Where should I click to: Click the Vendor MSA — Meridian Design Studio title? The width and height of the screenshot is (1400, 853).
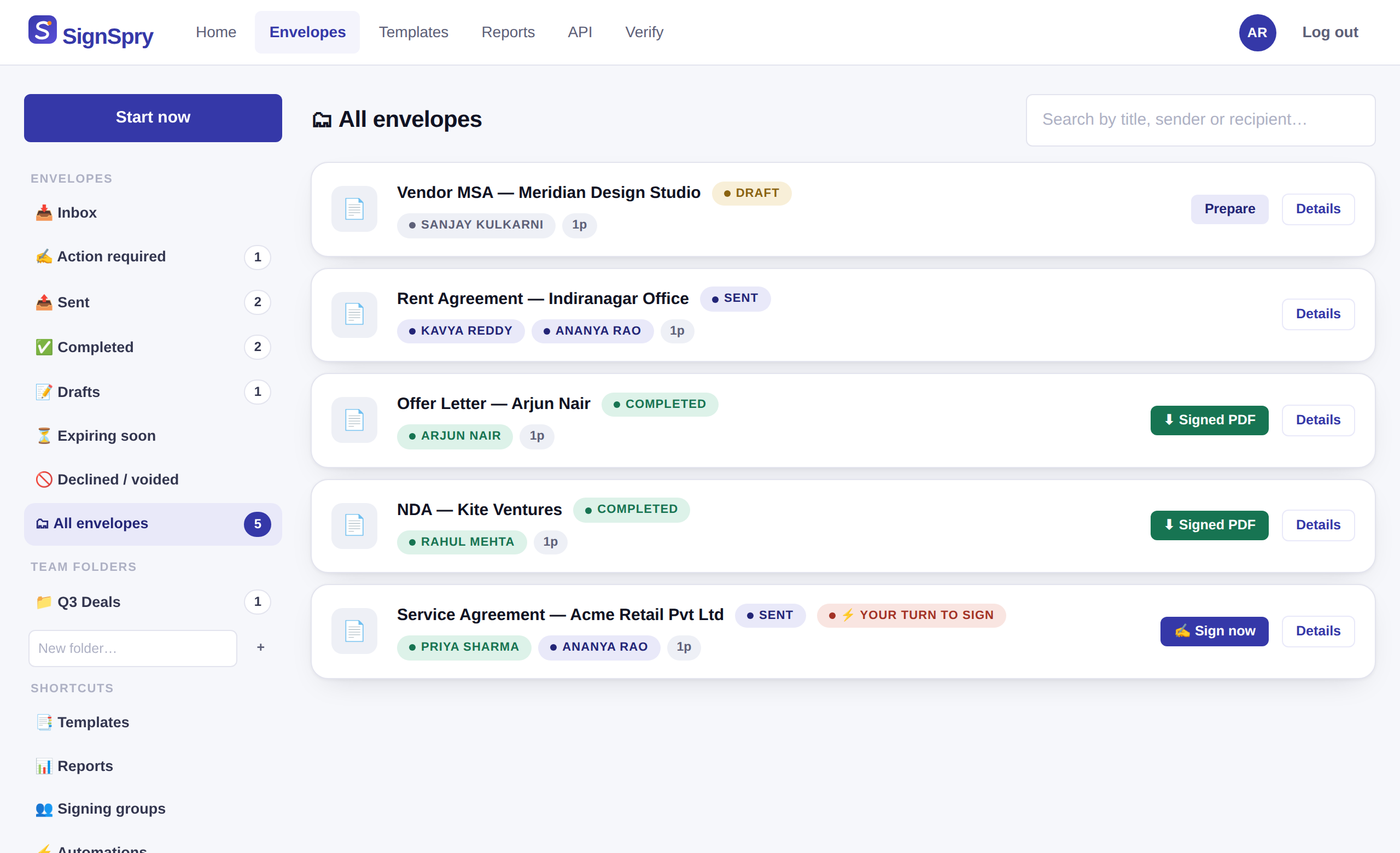point(549,192)
